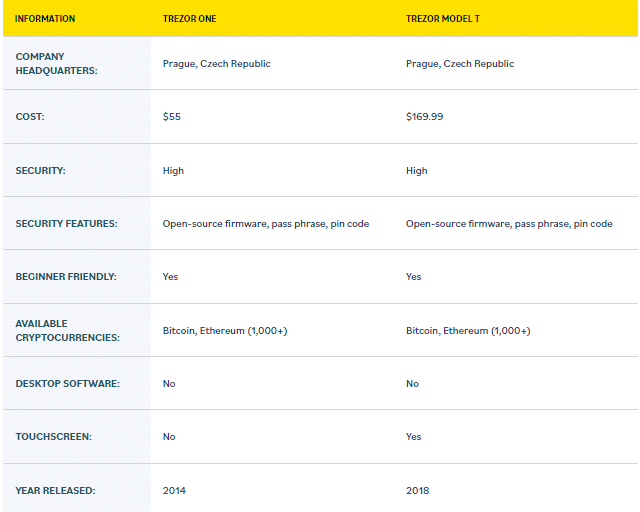The width and height of the screenshot is (640, 512).
Task: Click the BEGINNER FRIENDLY row label
Action: [66, 277]
